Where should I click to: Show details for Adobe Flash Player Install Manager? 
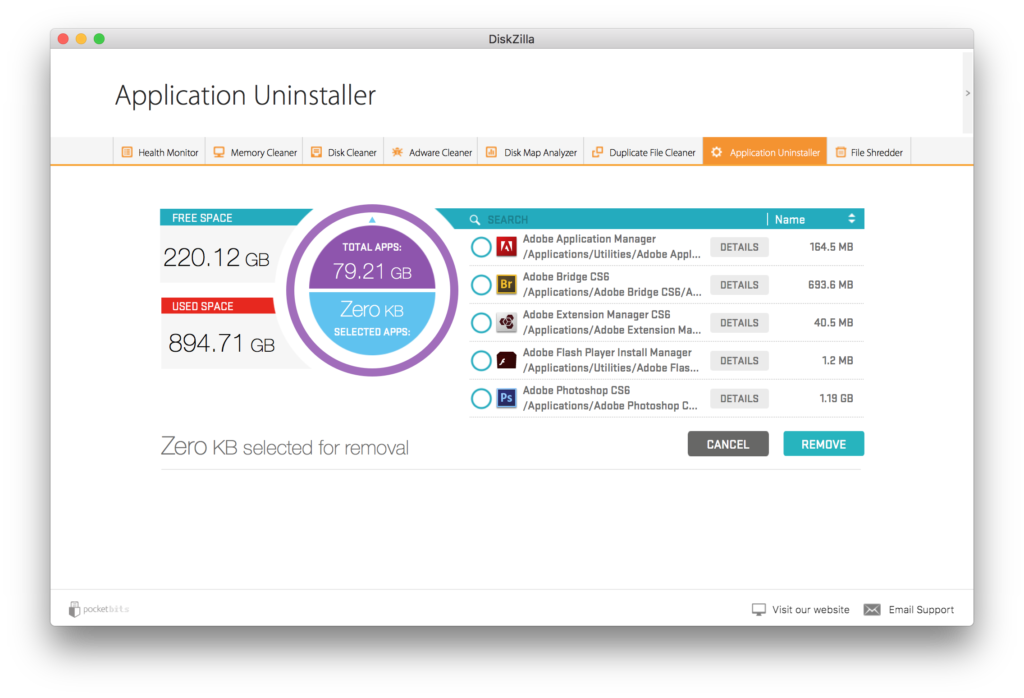click(x=739, y=360)
